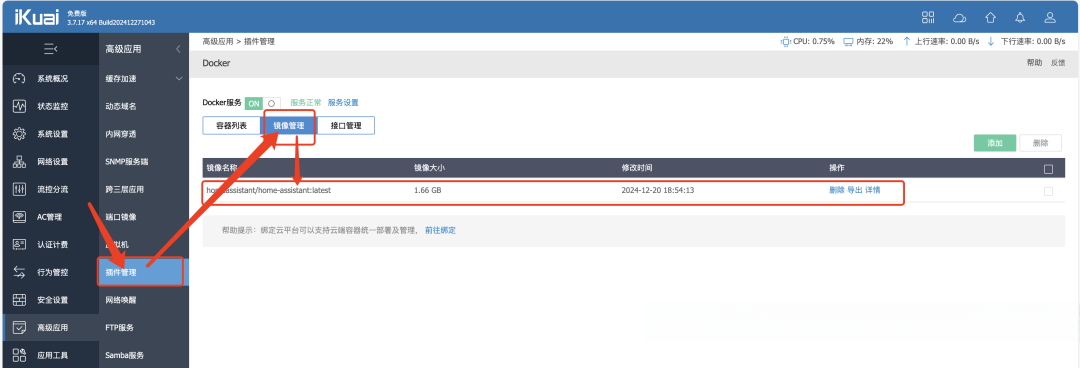Open notifications bell icon in header
This screenshot has height=368, width=1080.
click(x=1020, y=17)
